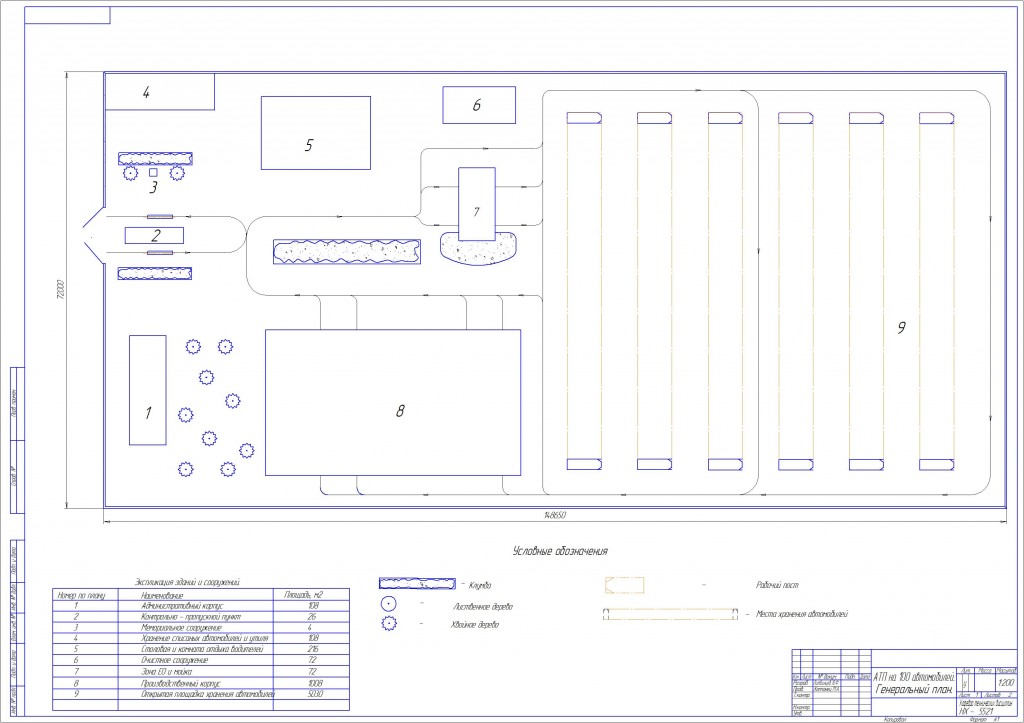Click area value 216 in table
1024x723 pixels.
(313, 650)
